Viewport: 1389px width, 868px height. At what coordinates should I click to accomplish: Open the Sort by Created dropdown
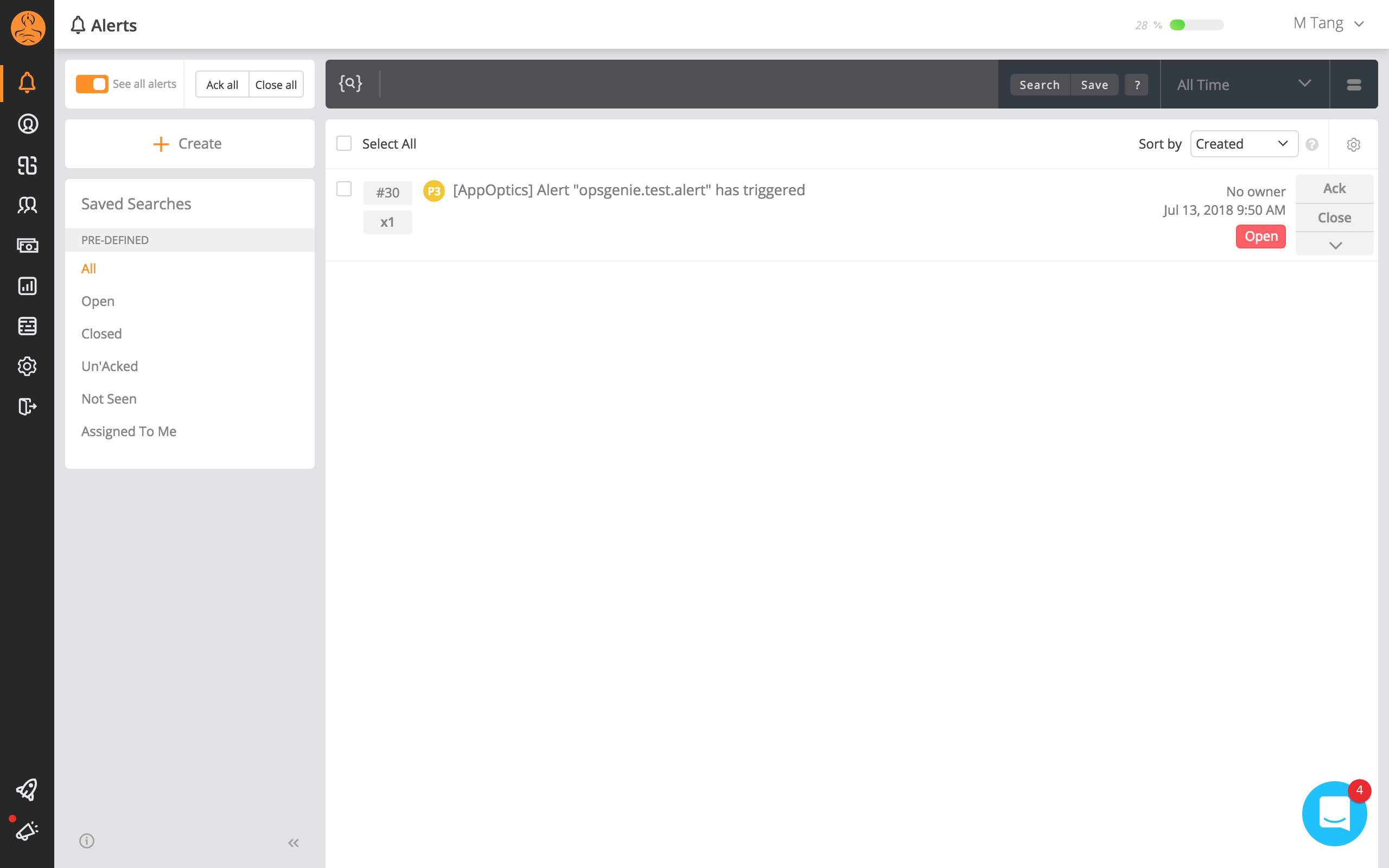pyautogui.click(x=1243, y=144)
